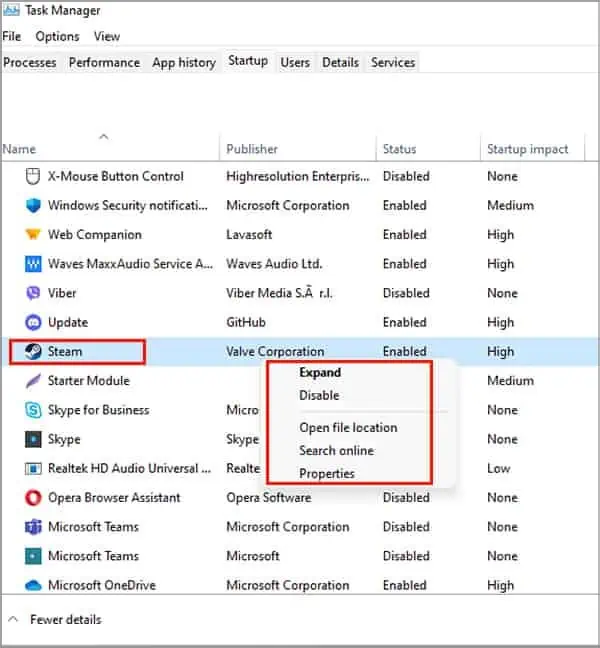Click the Fewer details link
Screen dimensions: 600x648
coord(66,619)
